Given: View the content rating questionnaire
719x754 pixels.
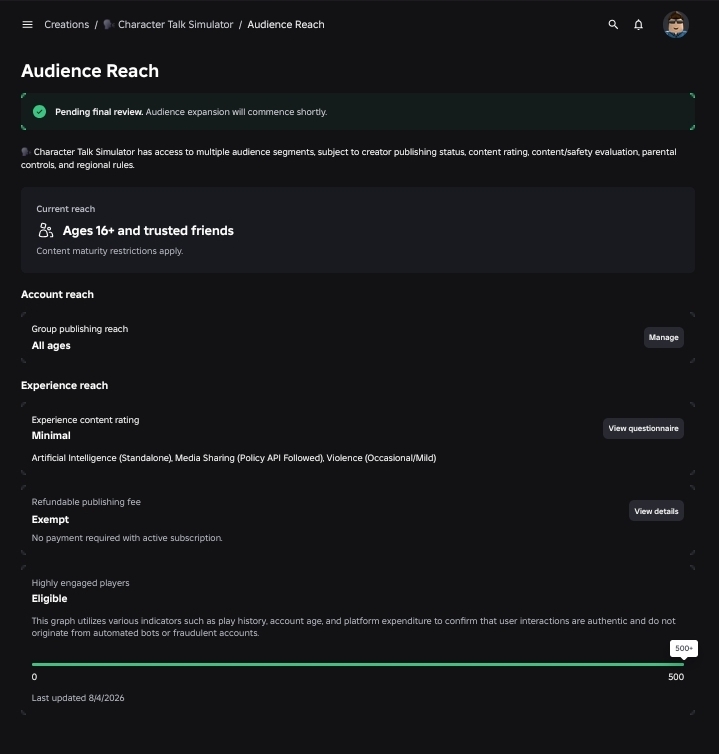Looking at the screenshot, I should [x=643, y=428].
